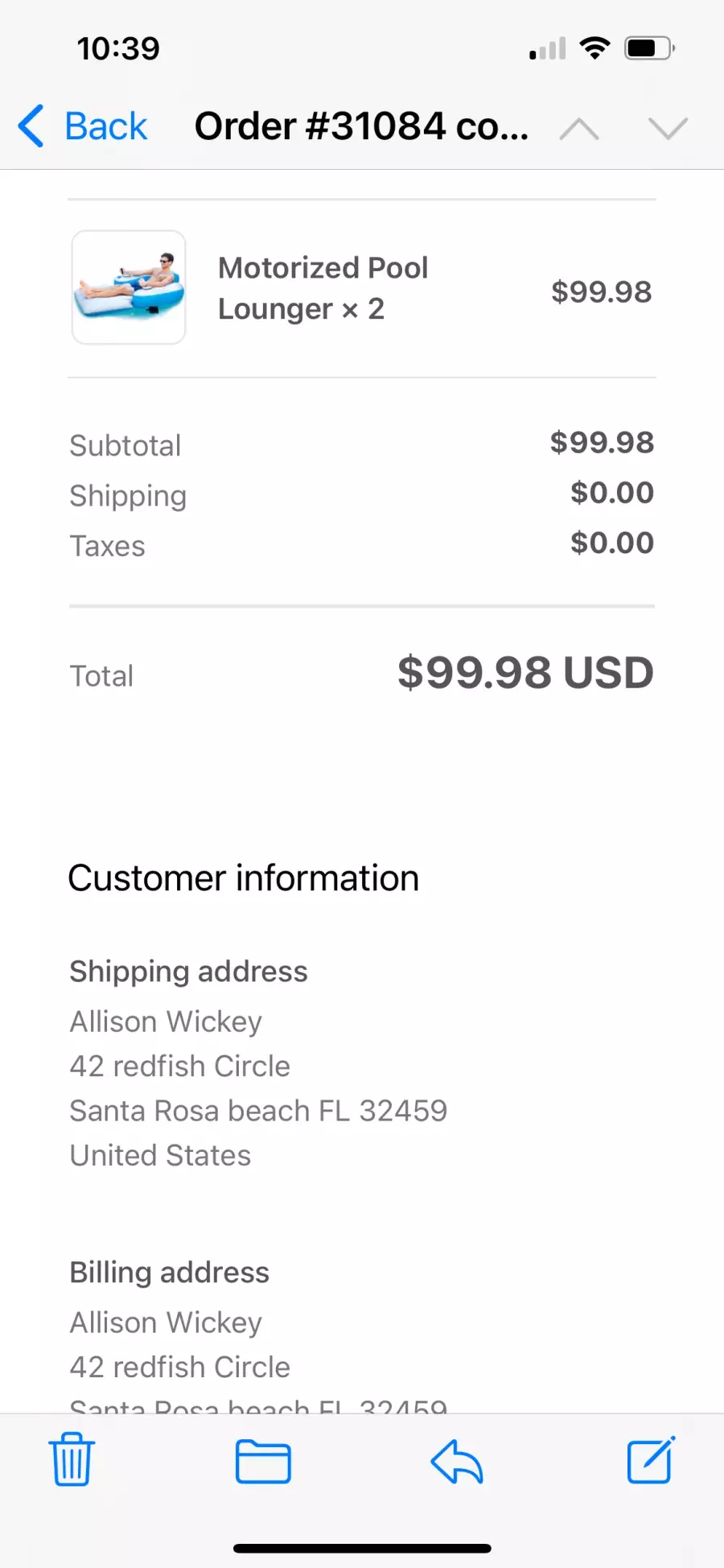Tap the 10:39 clock in status bar

(118, 48)
